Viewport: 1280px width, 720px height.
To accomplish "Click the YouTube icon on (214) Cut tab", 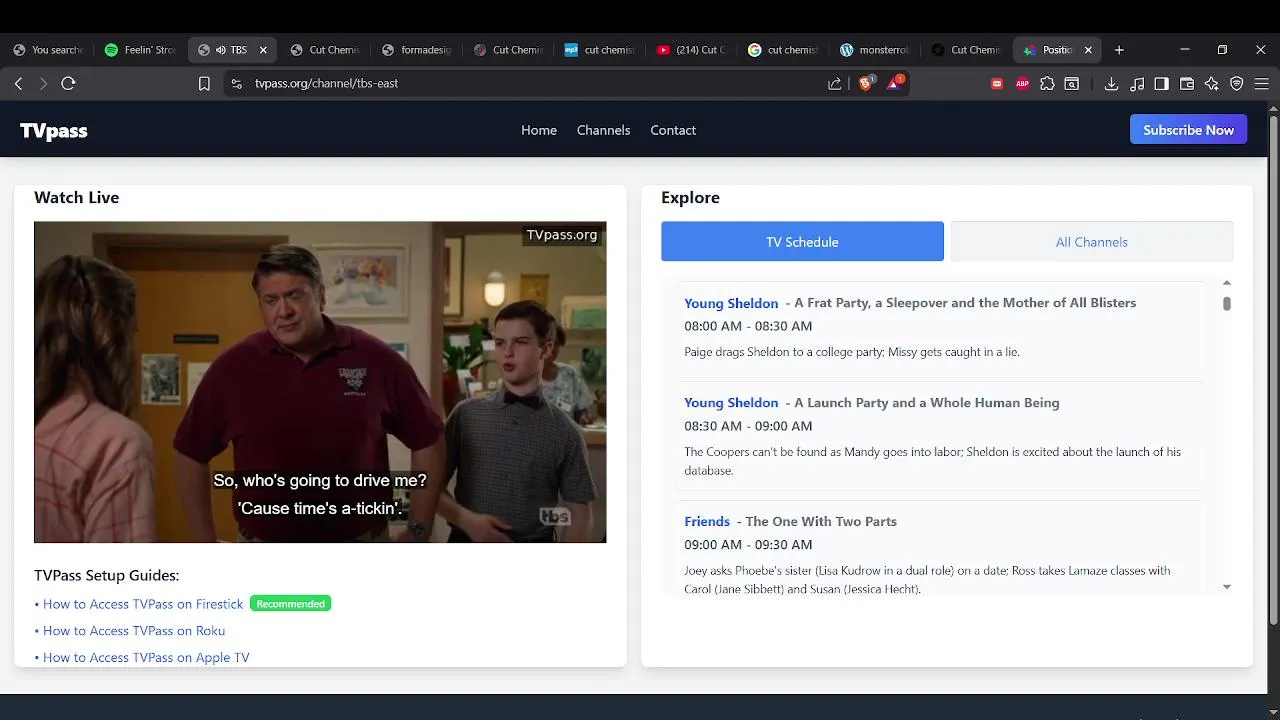I will click(x=663, y=50).
